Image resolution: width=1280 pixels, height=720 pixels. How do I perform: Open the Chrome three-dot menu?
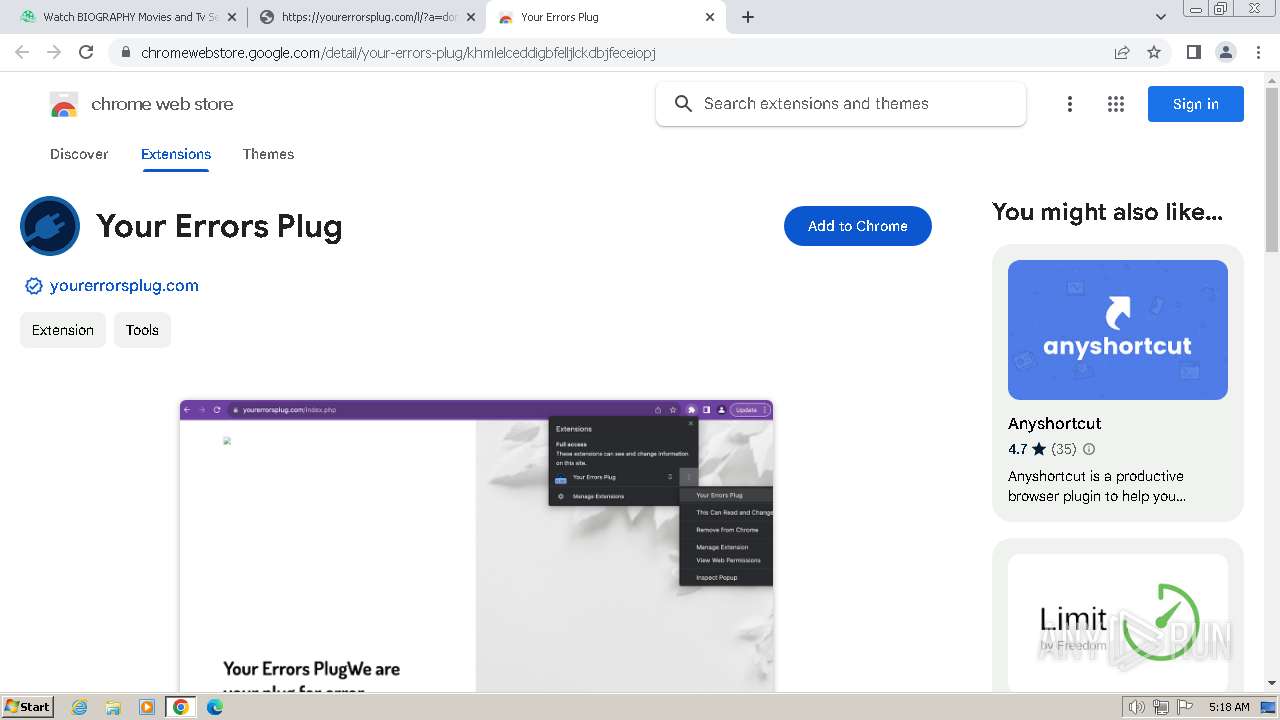(x=1258, y=52)
